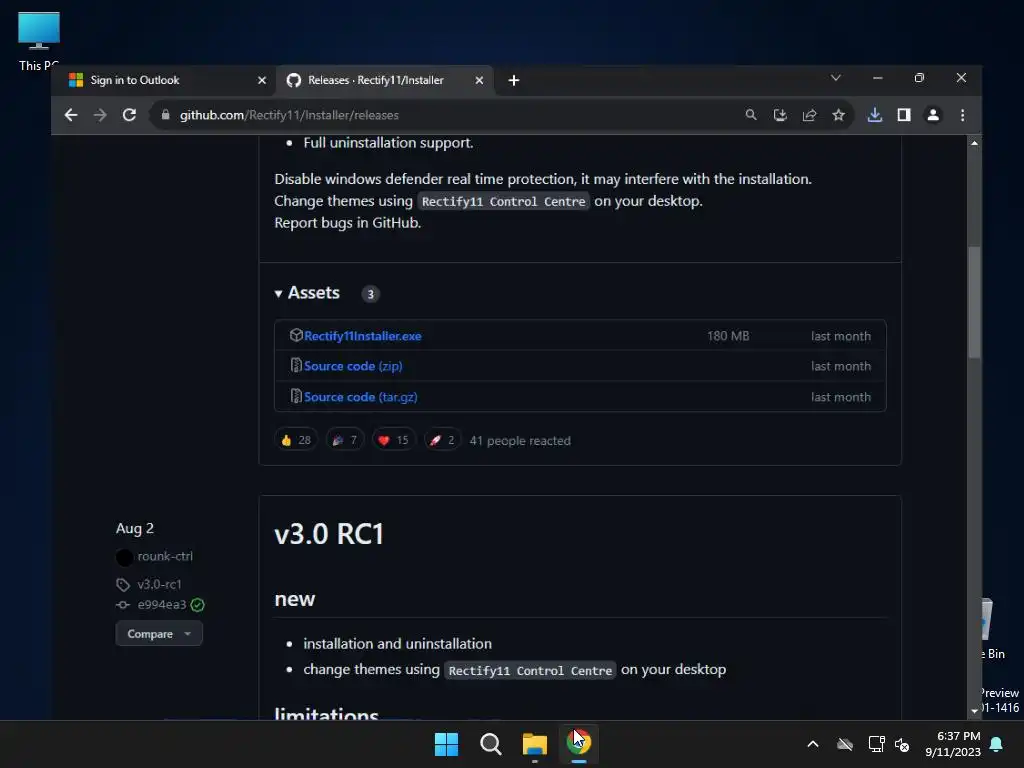The width and height of the screenshot is (1024, 768).
Task: Click the page scrollbar thumb
Action: click(974, 302)
